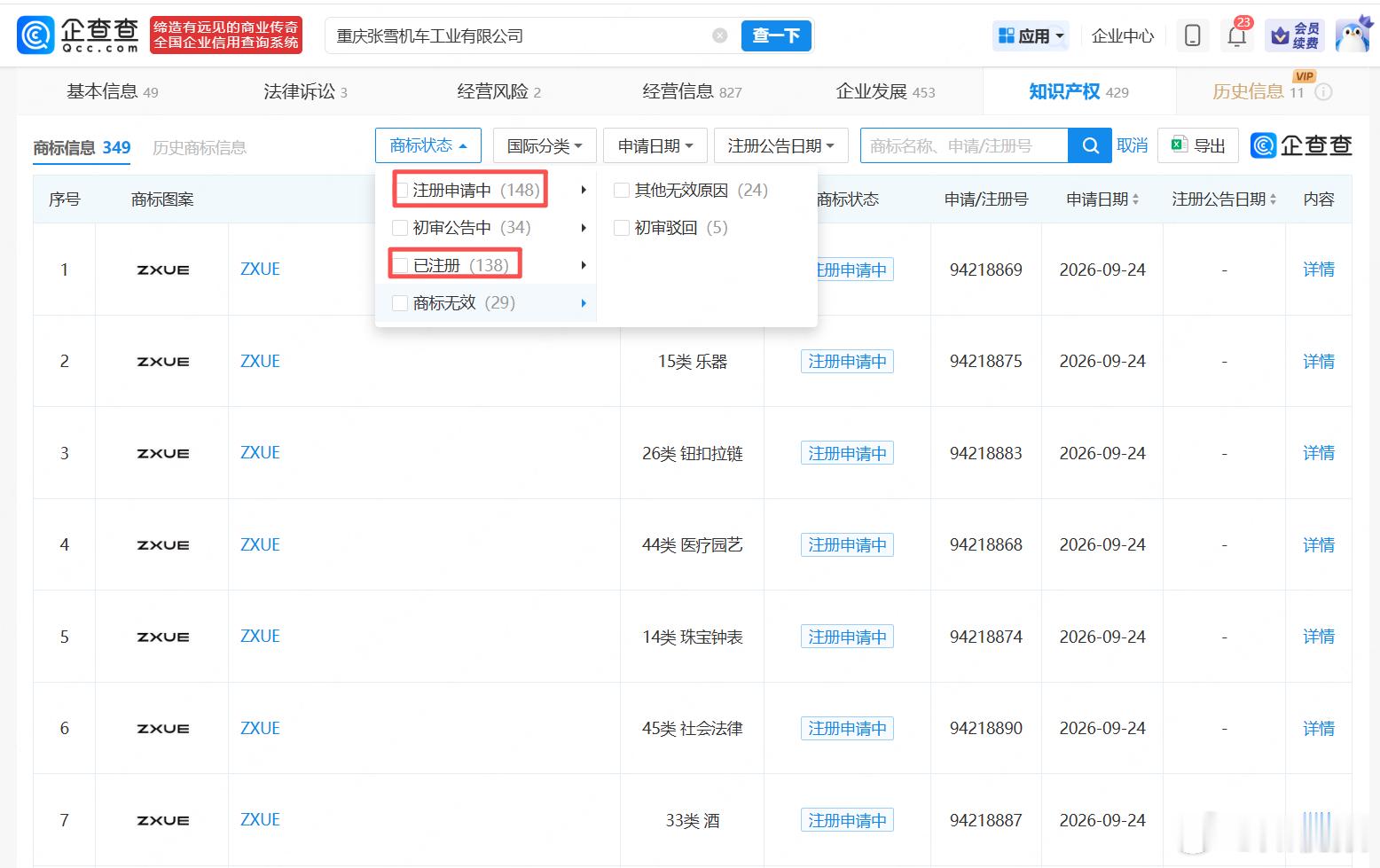Click the Qcc.com logo icon

click(x=35, y=35)
